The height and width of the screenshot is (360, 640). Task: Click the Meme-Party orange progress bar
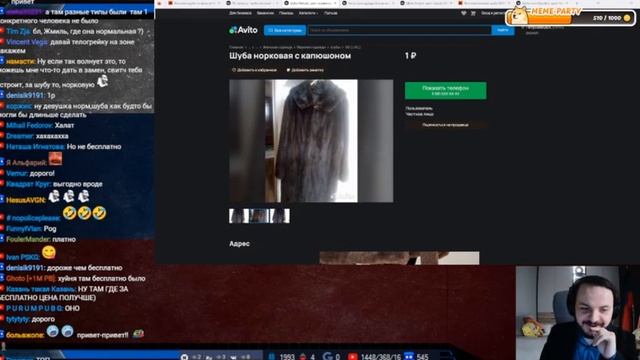[x=551, y=19]
